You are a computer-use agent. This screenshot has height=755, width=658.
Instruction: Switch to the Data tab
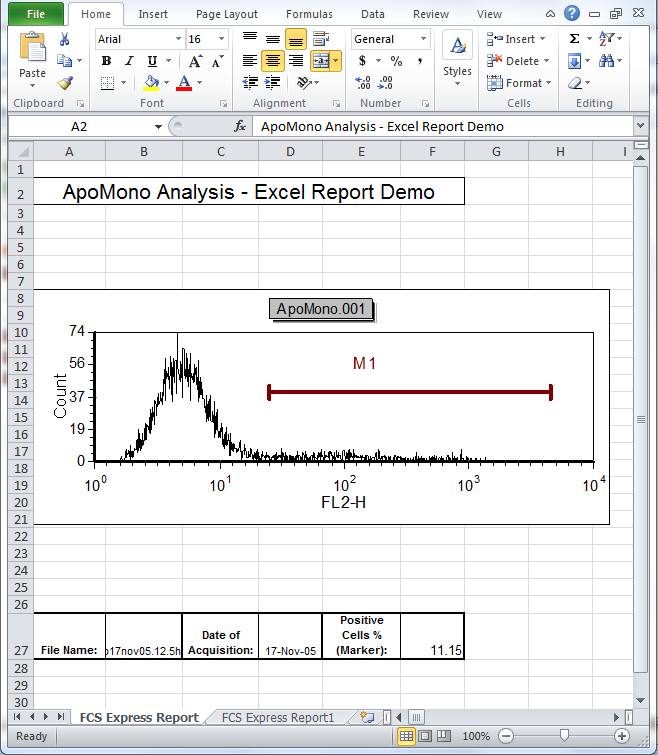point(373,14)
